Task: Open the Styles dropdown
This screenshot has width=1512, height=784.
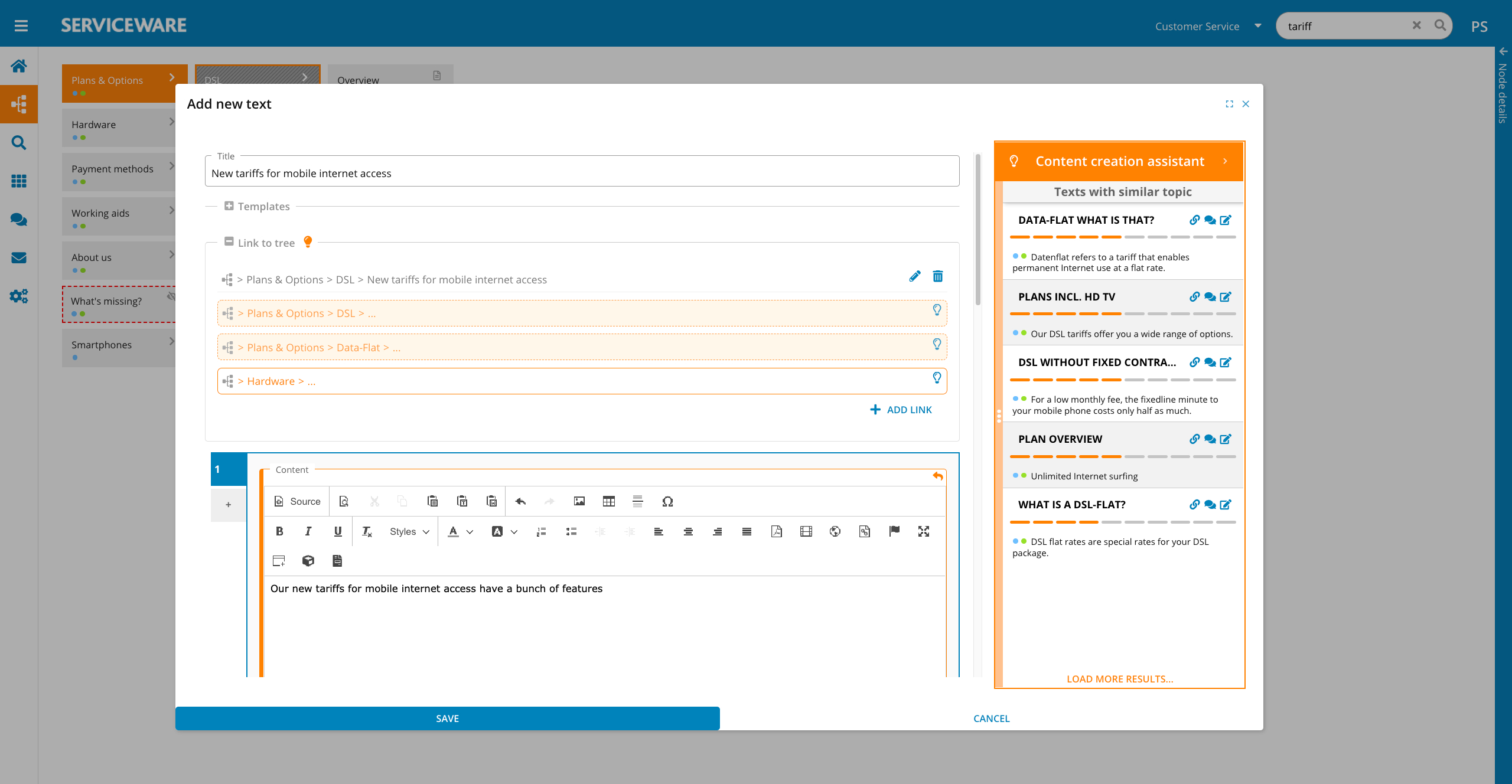Action: (x=408, y=531)
